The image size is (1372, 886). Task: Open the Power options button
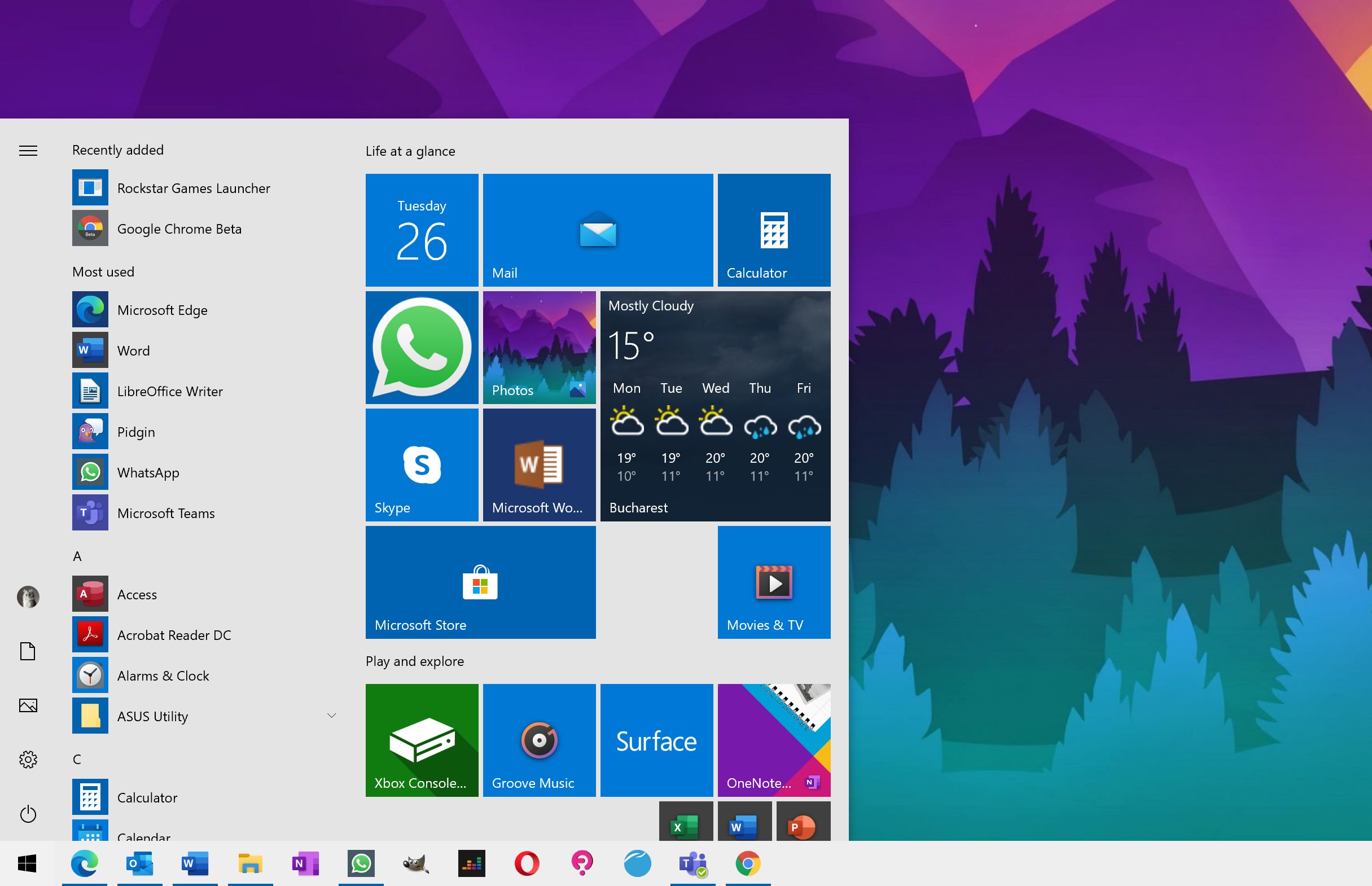(x=28, y=814)
